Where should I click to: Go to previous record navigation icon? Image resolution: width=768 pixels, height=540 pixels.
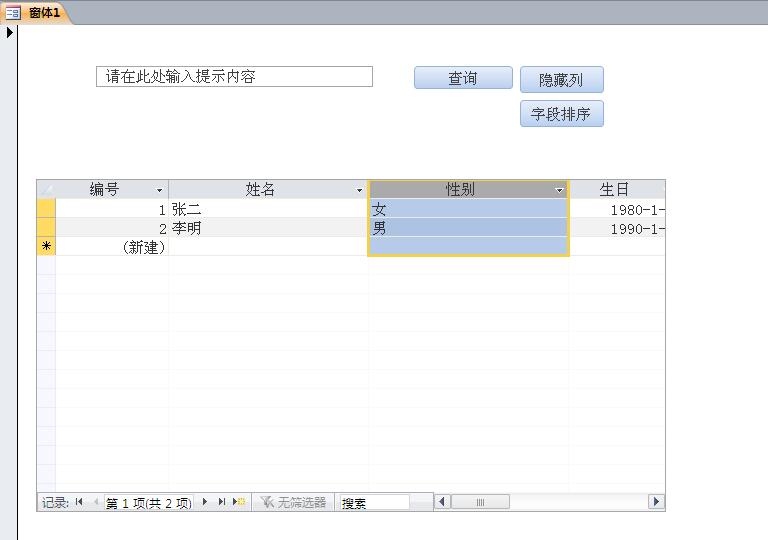[x=96, y=502]
